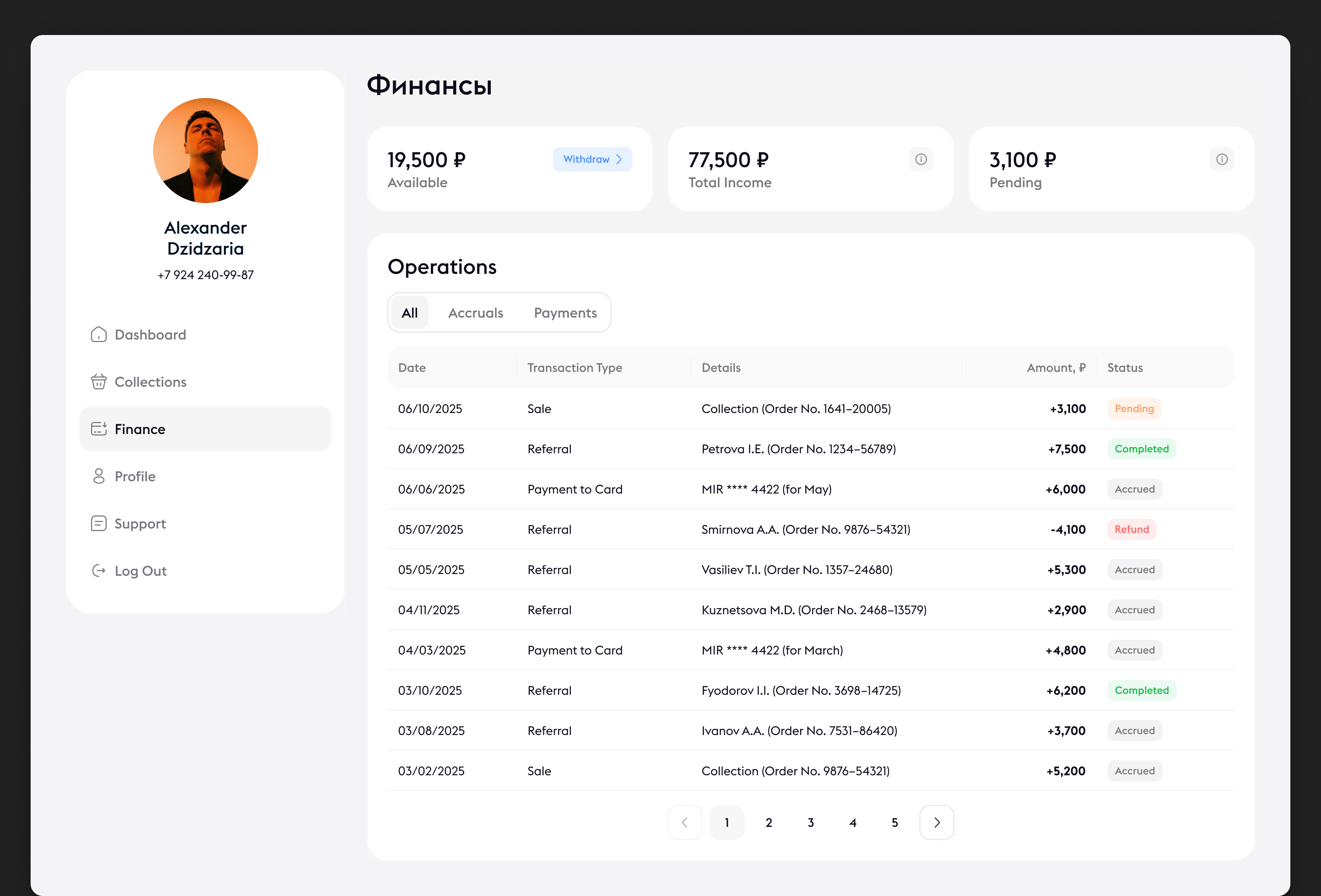This screenshot has height=896, width=1321.
Task: Click info icon on Pending card
Action: (1222, 159)
